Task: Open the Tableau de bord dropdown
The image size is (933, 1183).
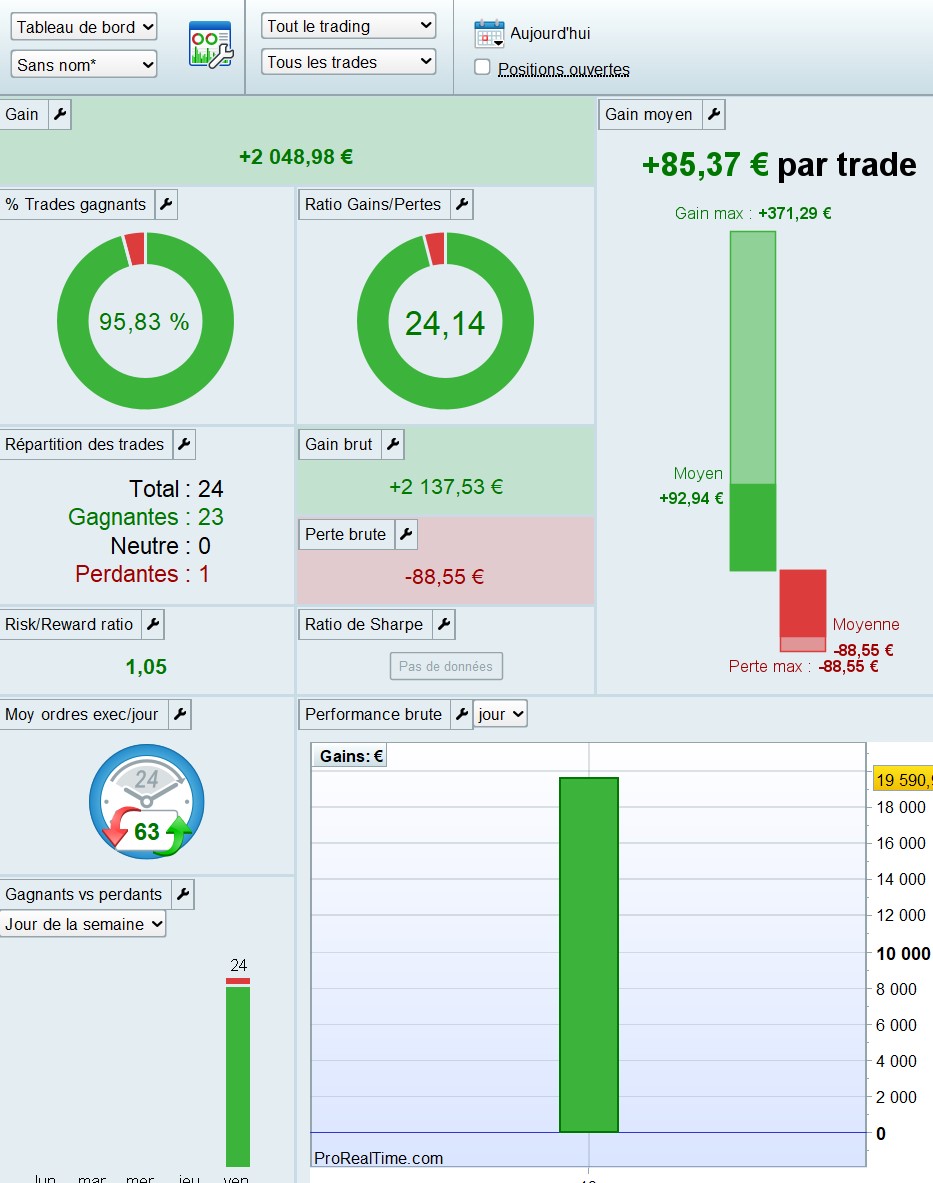Action: coord(84,27)
